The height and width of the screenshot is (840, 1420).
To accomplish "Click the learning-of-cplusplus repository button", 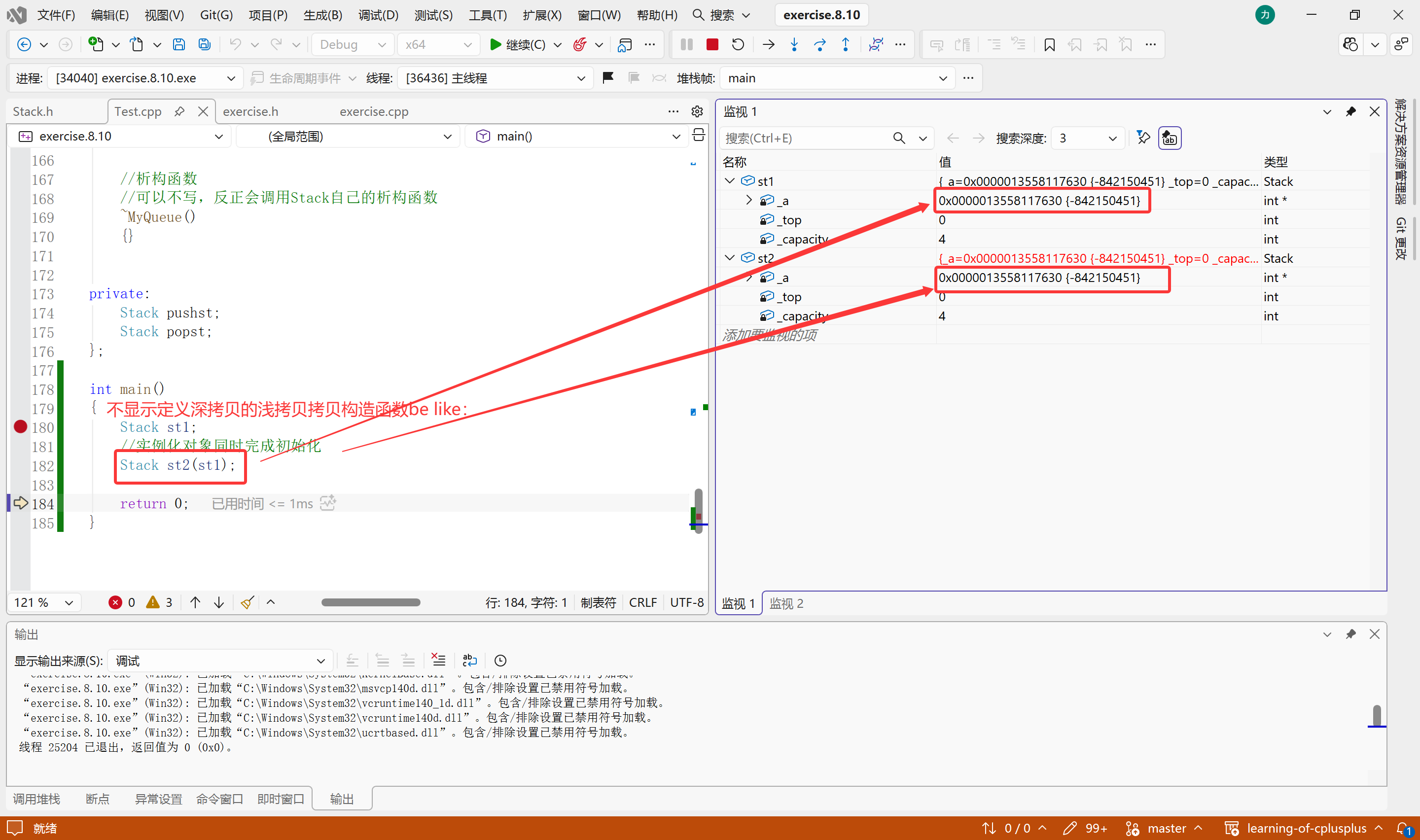I will pos(1304,828).
